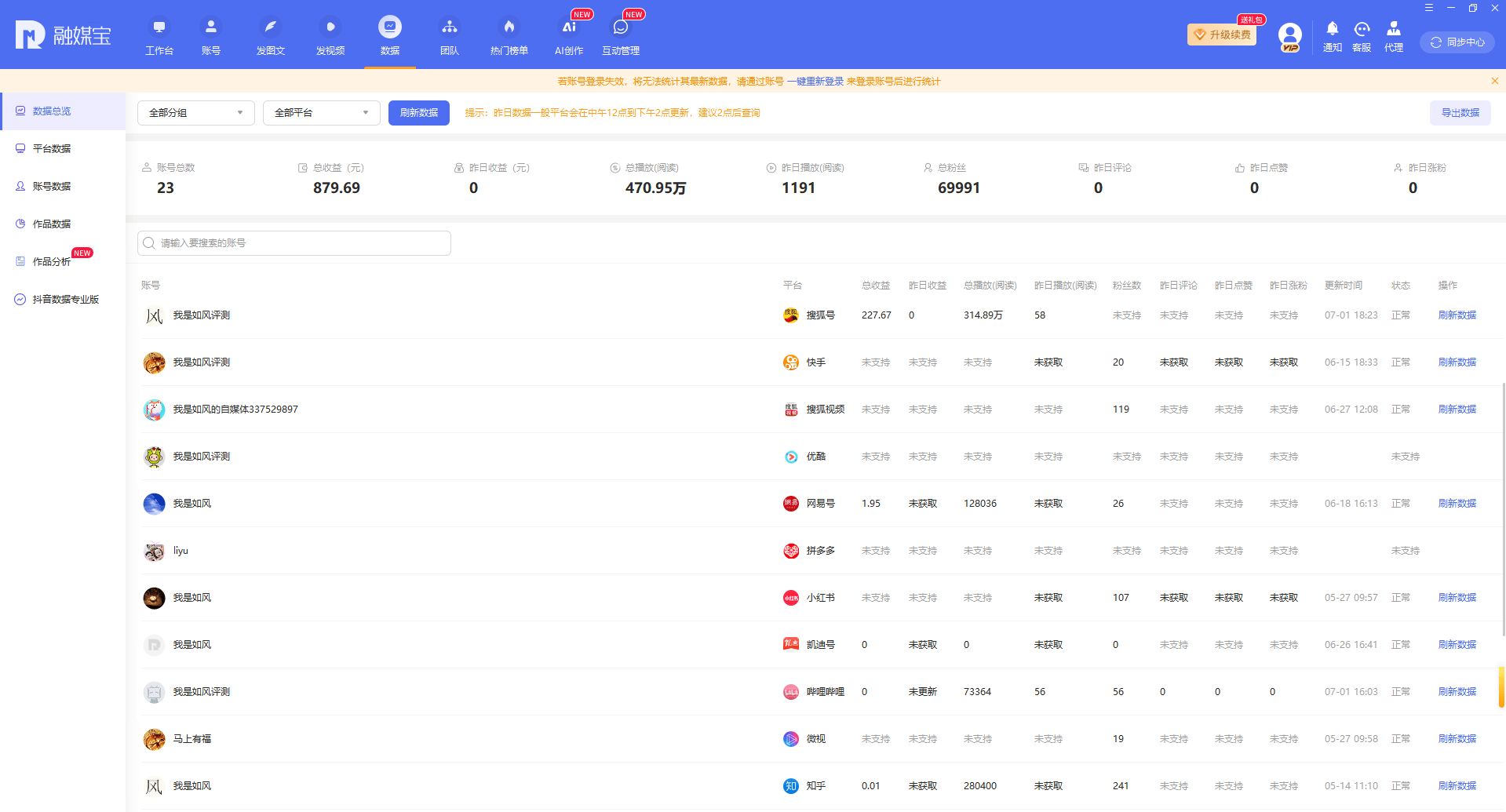Click the 更新时间 column header
The height and width of the screenshot is (812, 1506).
(1344, 286)
